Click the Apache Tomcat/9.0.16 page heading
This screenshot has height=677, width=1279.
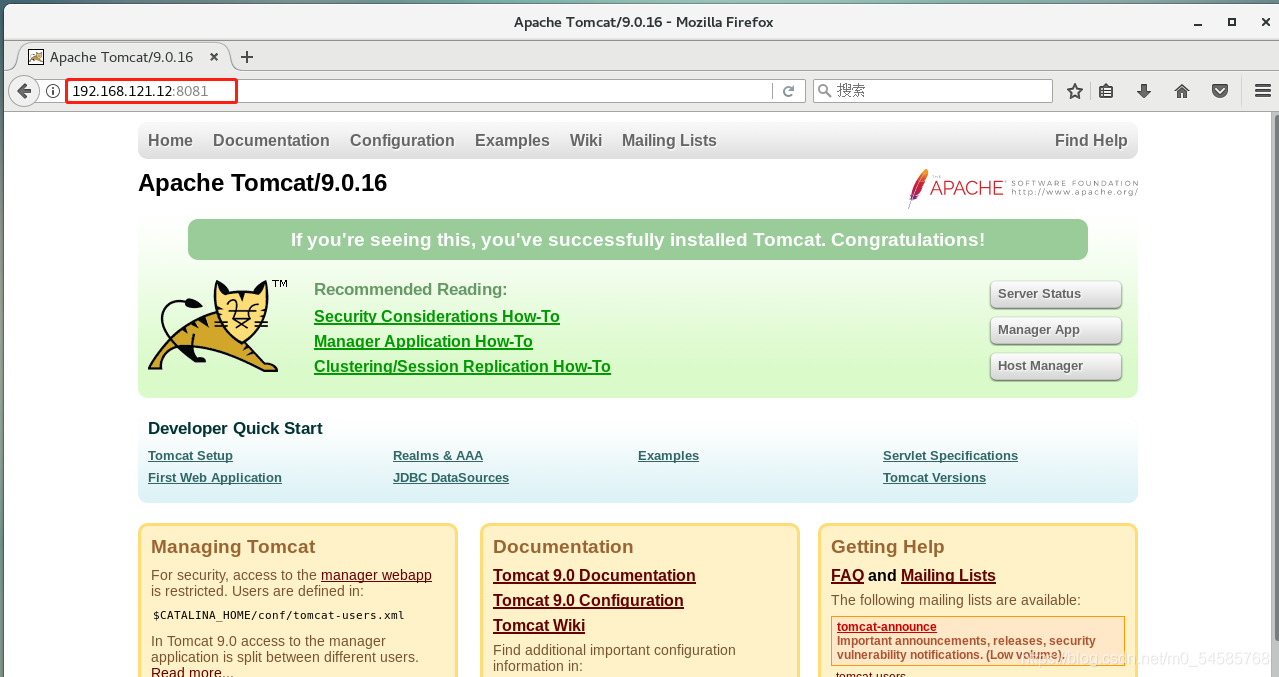(x=262, y=183)
